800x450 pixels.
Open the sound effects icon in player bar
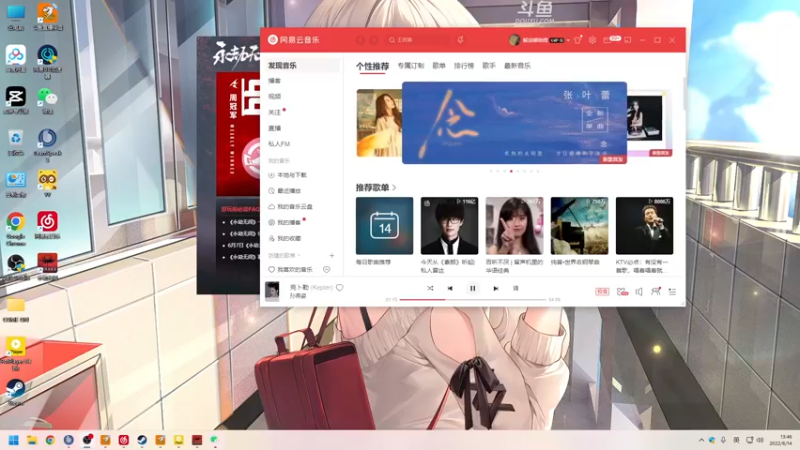(622, 291)
